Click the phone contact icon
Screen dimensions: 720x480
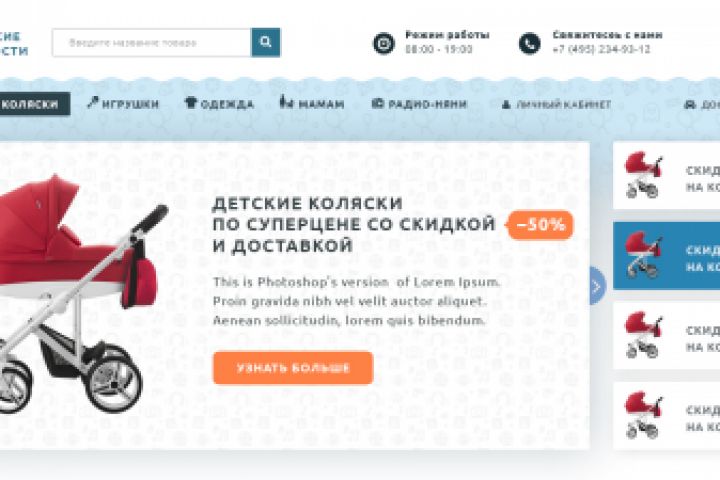tap(529, 44)
